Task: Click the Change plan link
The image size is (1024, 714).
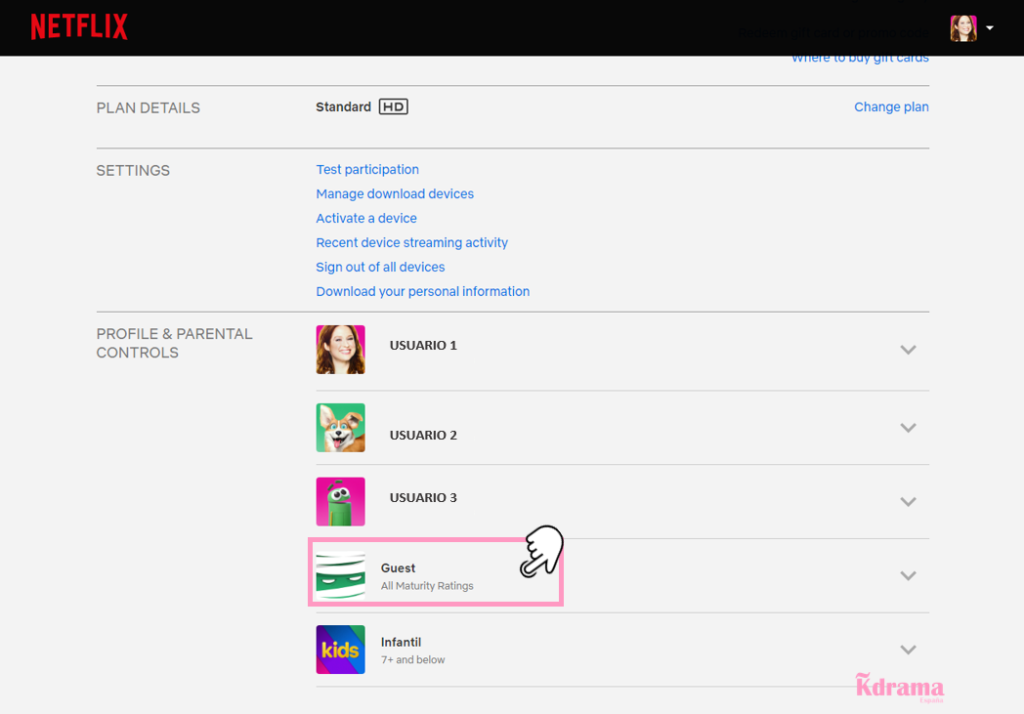Action: 891,107
